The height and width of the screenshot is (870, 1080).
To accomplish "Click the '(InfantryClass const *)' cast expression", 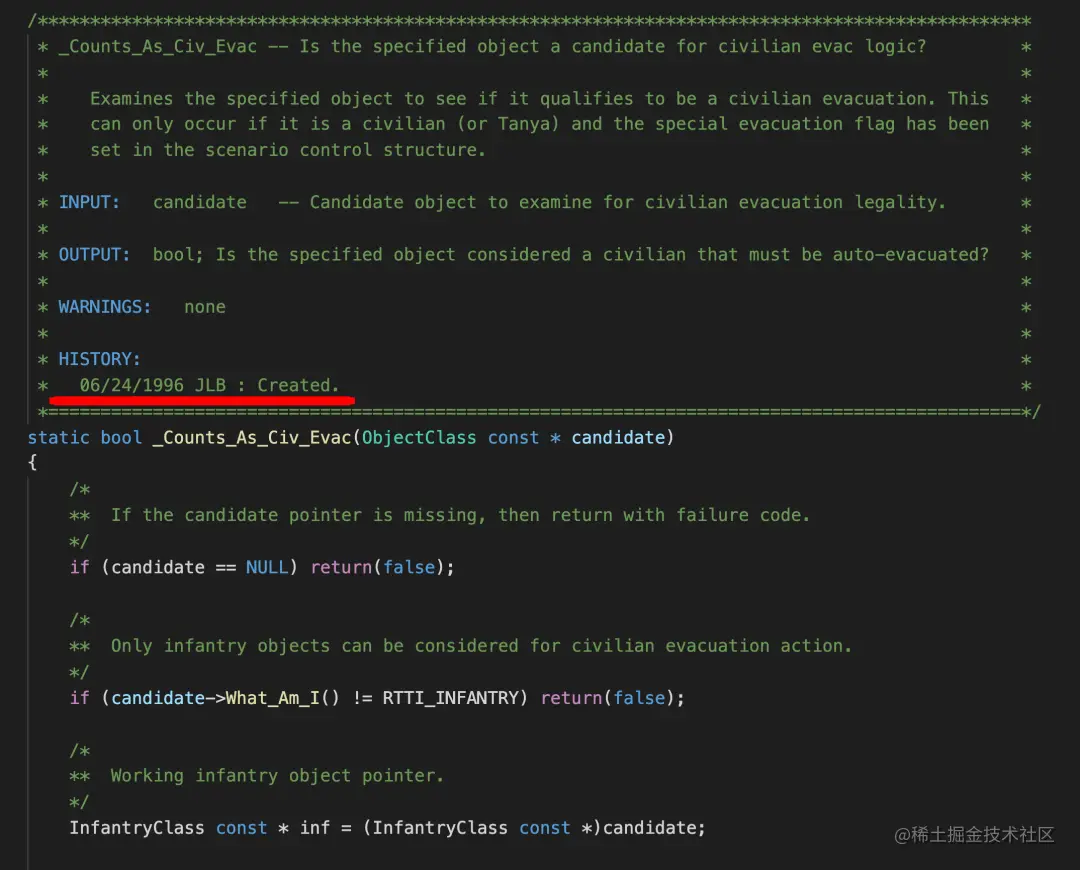I will pyautogui.click(x=482, y=828).
